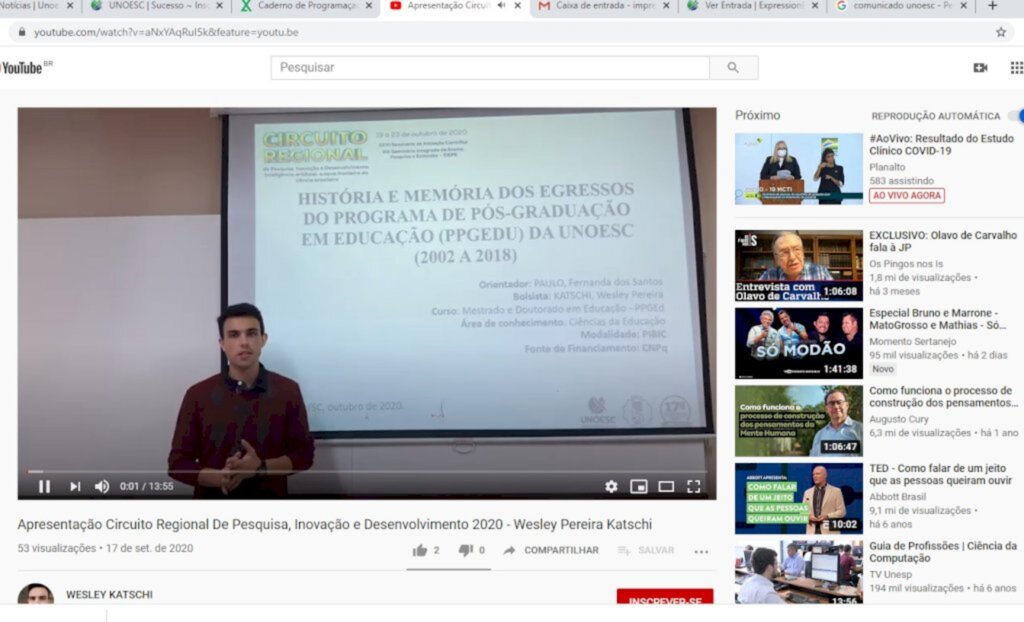Toggle Reprodução Automática autoplay switch
This screenshot has height=622, width=1024.
coord(1014,116)
